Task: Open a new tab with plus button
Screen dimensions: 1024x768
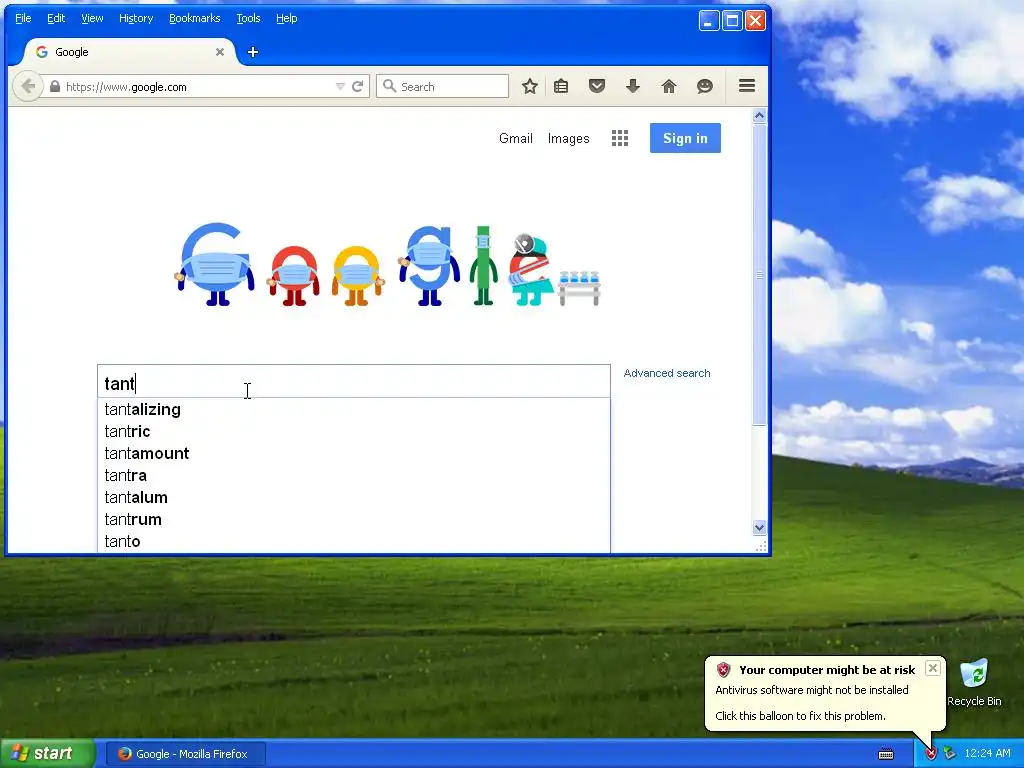Action: (253, 52)
